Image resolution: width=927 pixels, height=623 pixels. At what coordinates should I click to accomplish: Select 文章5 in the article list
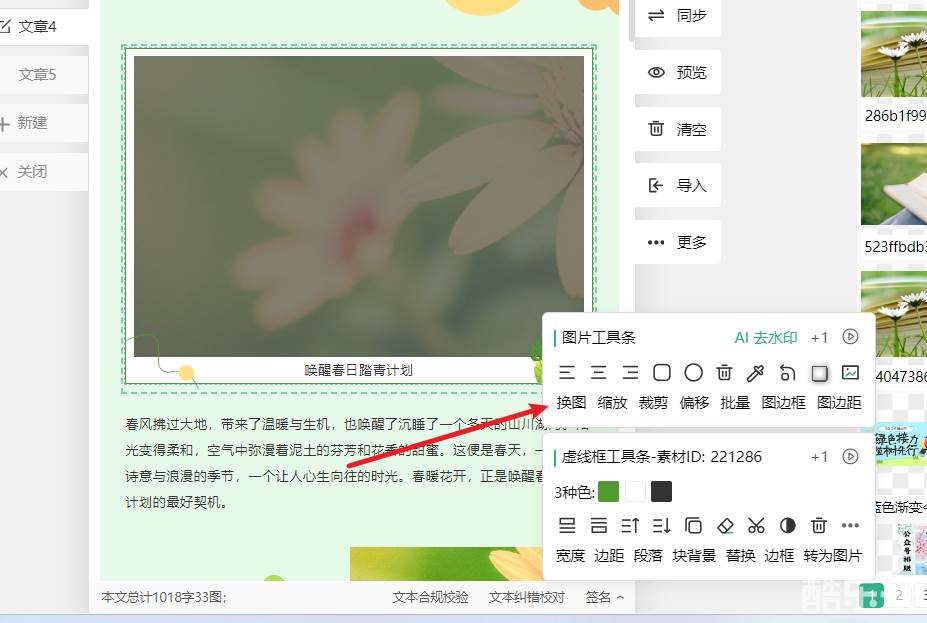click(38, 74)
